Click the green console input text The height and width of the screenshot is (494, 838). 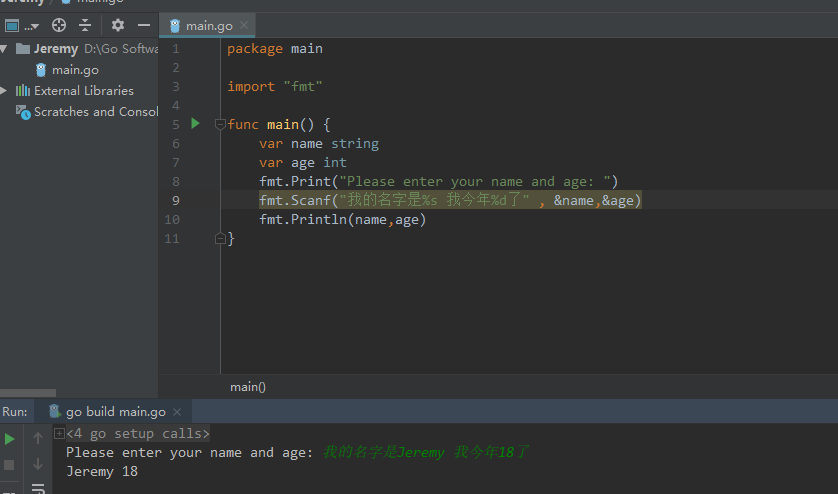click(426, 452)
